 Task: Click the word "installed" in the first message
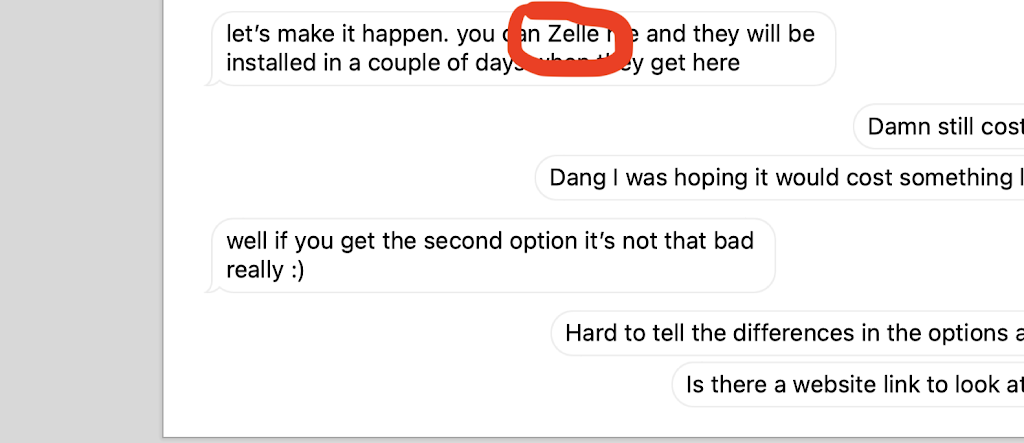tap(268, 63)
